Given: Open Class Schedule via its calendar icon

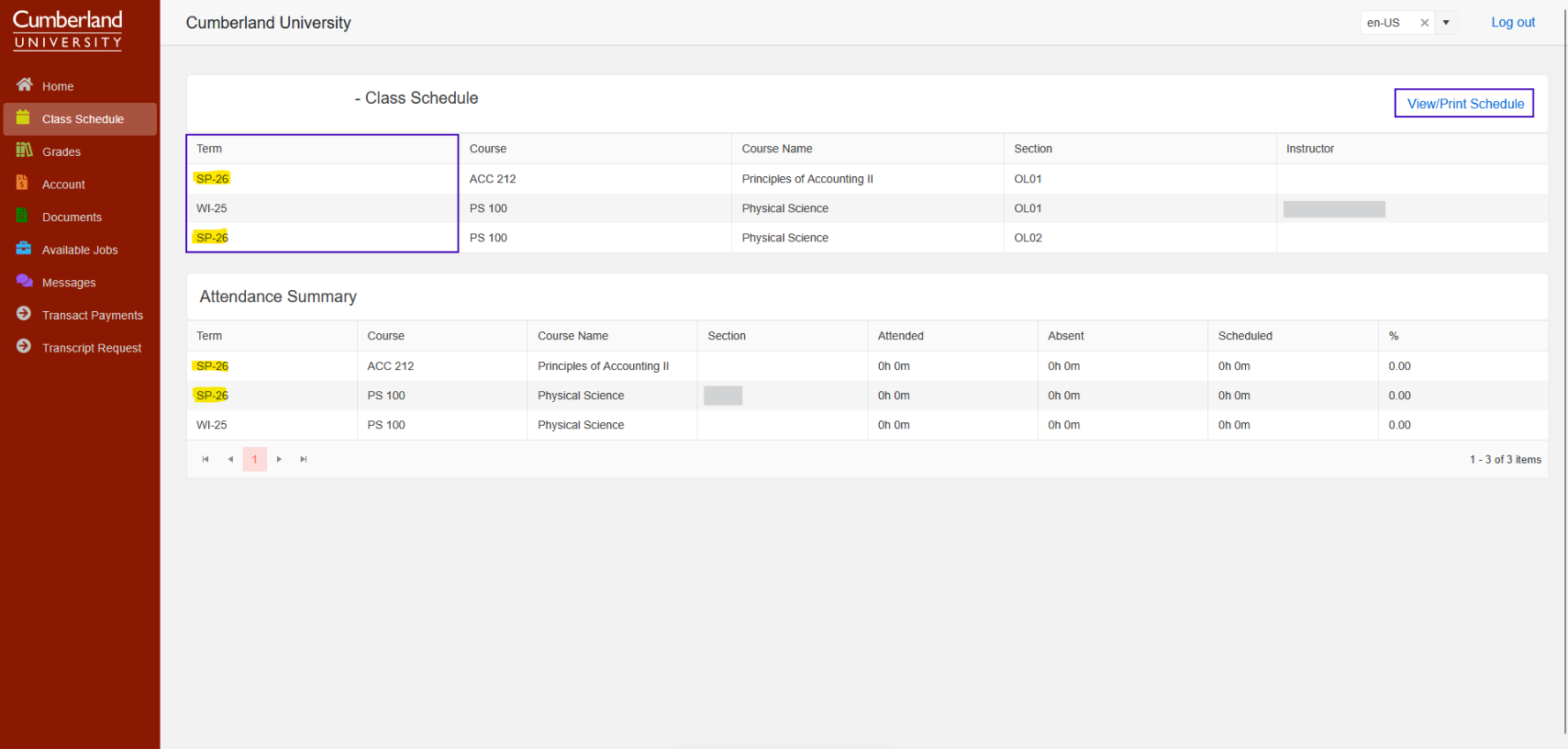Looking at the screenshot, I should [x=23, y=117].
